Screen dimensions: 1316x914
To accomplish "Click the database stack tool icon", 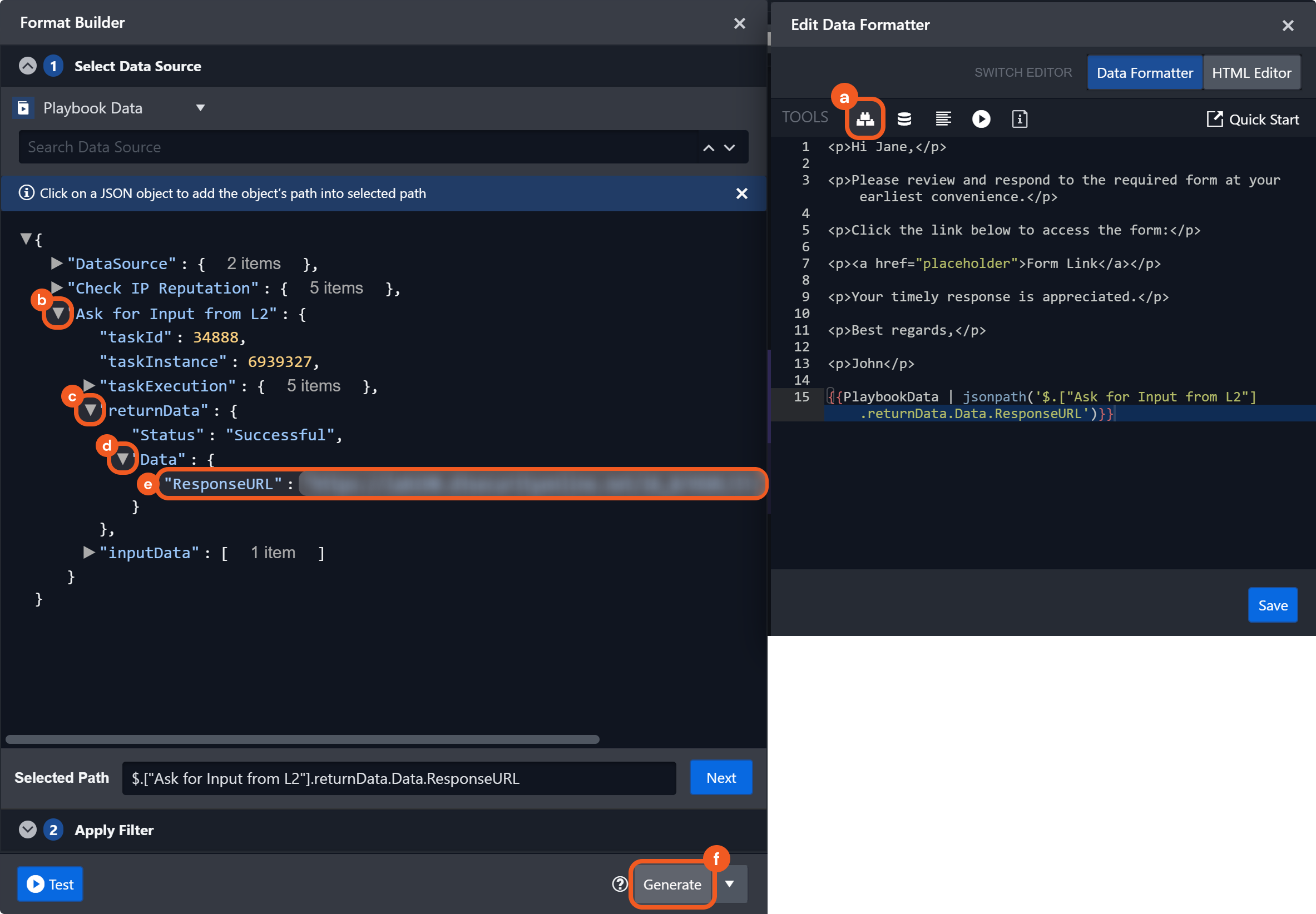I will click(x=904, y=118).
